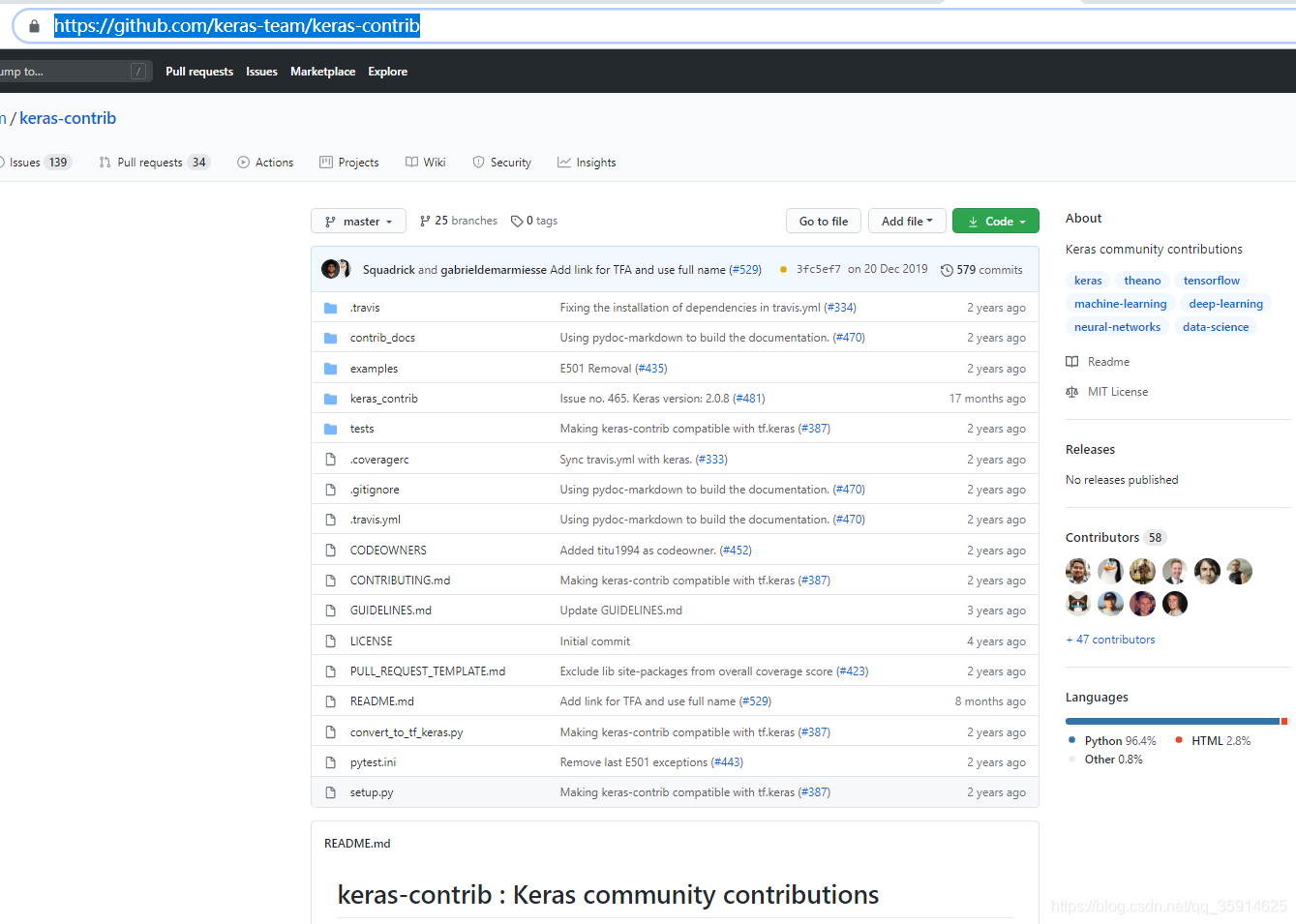Click the data-science topic tag

point(1216,327)
